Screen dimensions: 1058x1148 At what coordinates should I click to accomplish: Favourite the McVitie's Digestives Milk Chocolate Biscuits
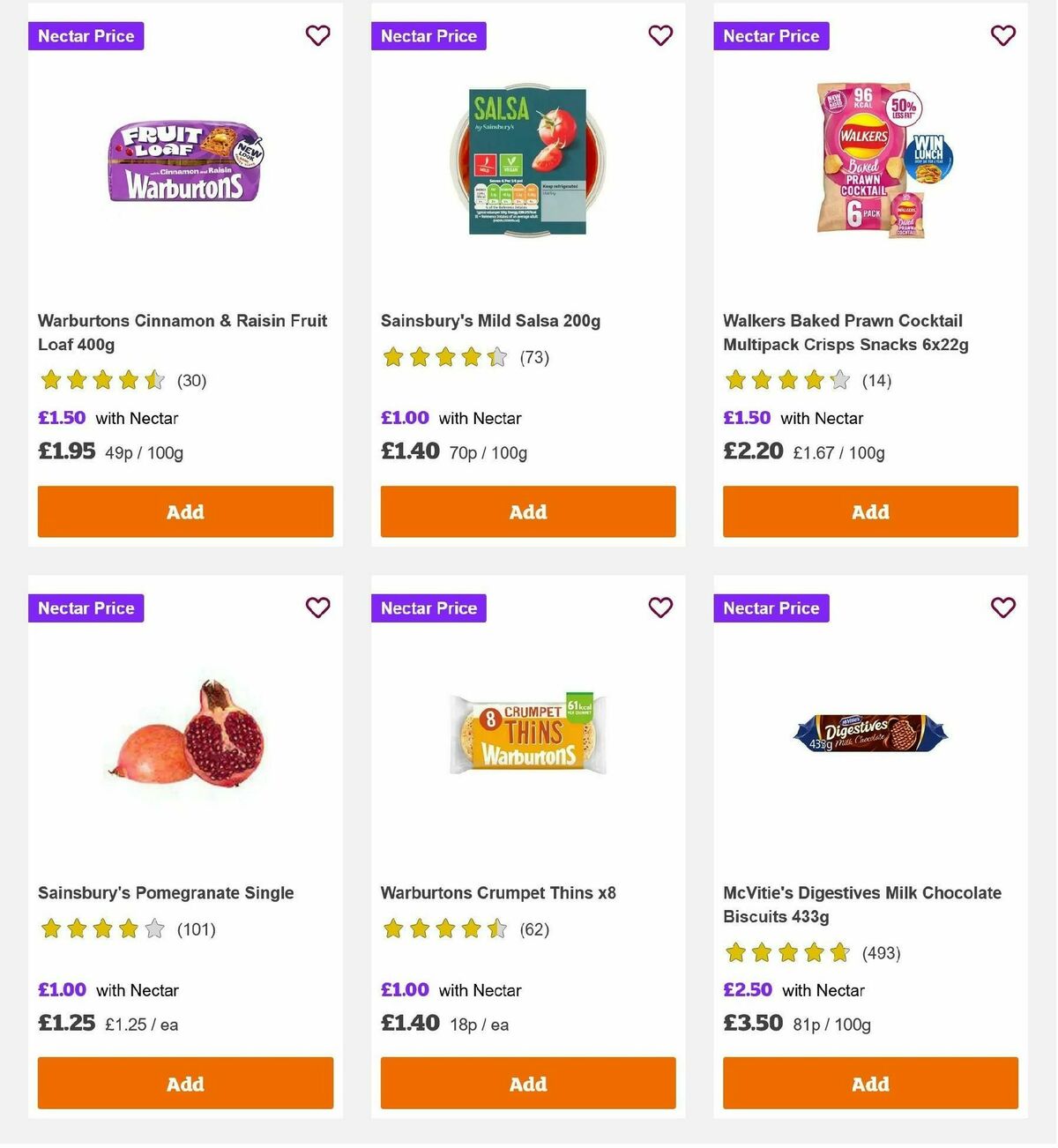1002,608
